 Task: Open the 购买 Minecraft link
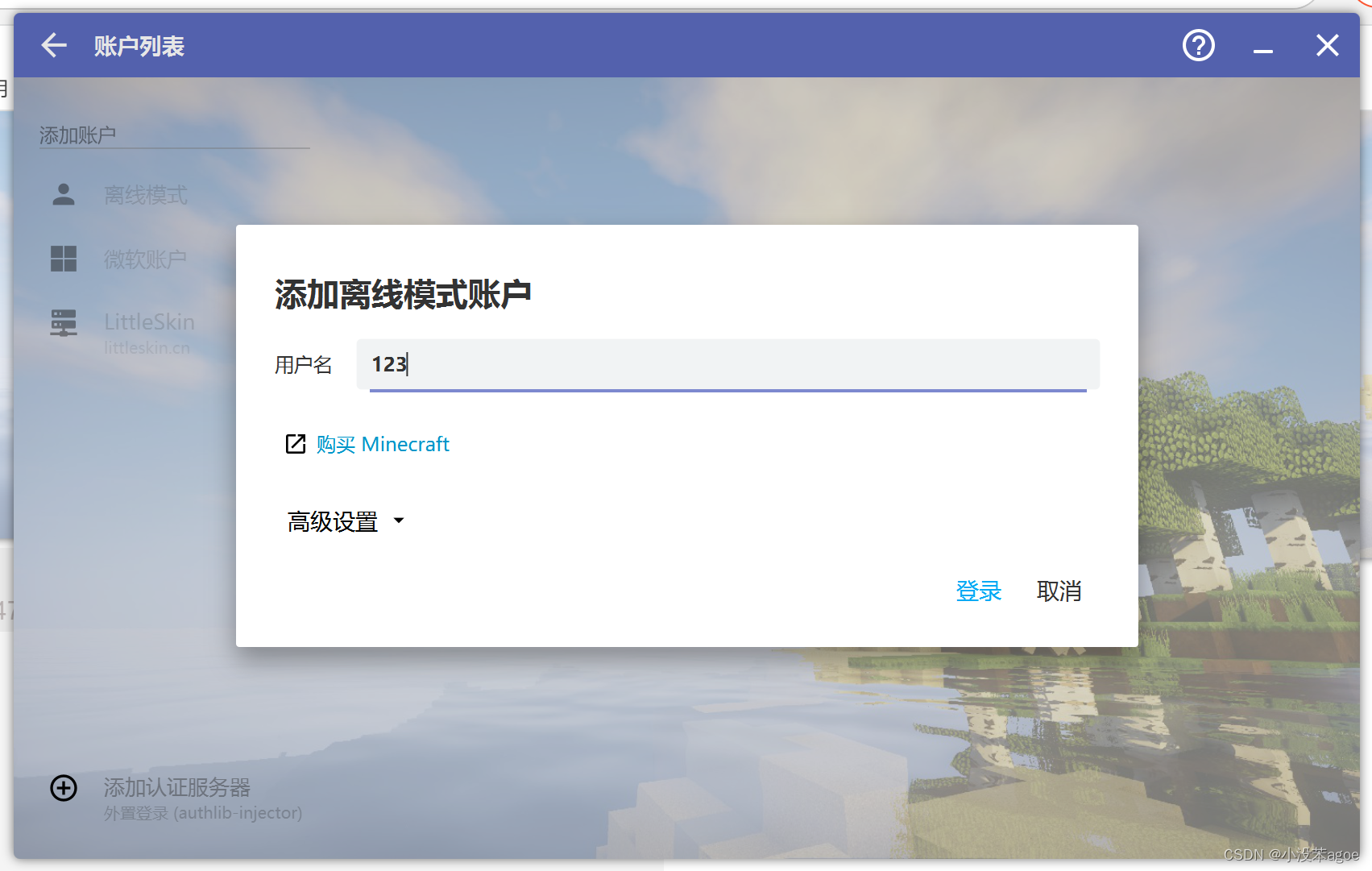383,444
